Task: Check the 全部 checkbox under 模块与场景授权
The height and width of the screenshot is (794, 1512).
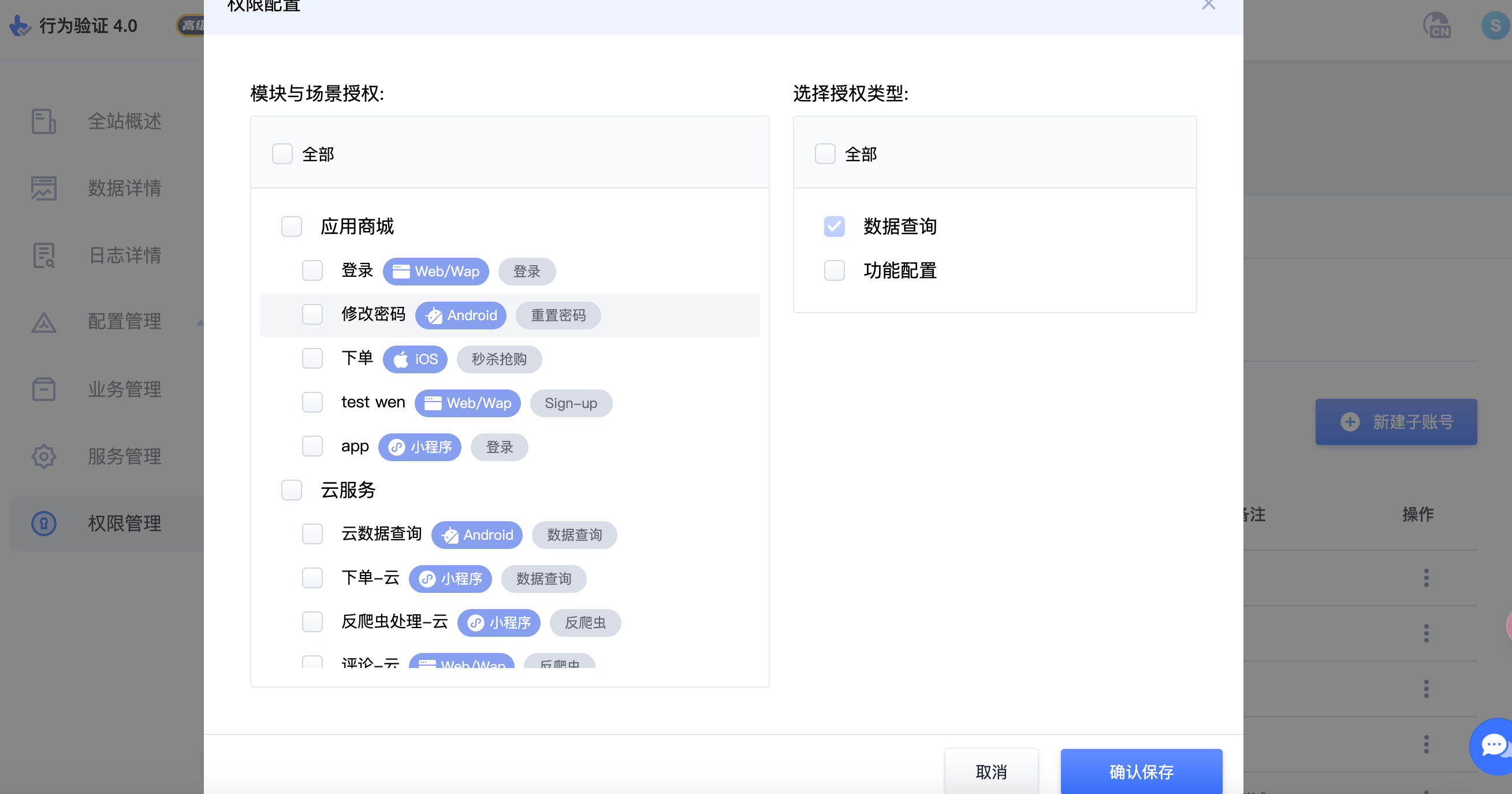Action: pyautogui.click(x=282, y=153)
